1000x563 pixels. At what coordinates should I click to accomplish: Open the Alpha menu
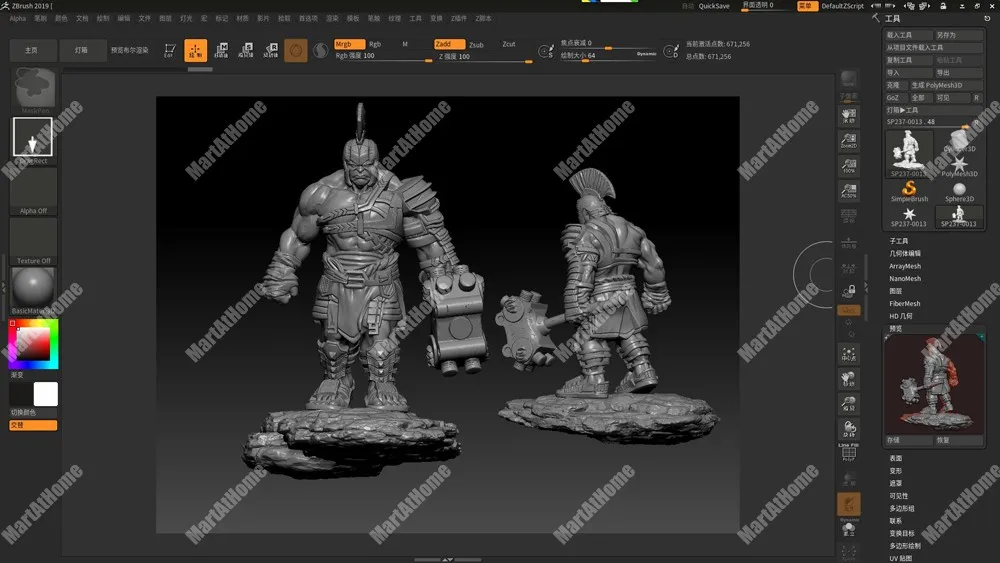[x=18, y=18]
